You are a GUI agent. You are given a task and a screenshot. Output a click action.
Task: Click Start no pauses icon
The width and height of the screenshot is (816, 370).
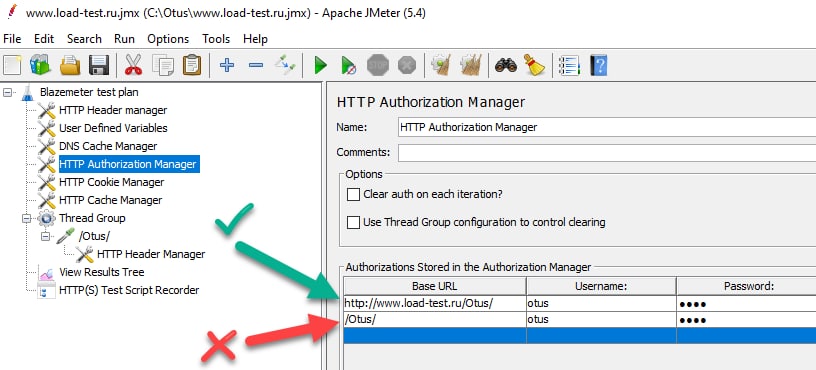[x=348, y=66]
